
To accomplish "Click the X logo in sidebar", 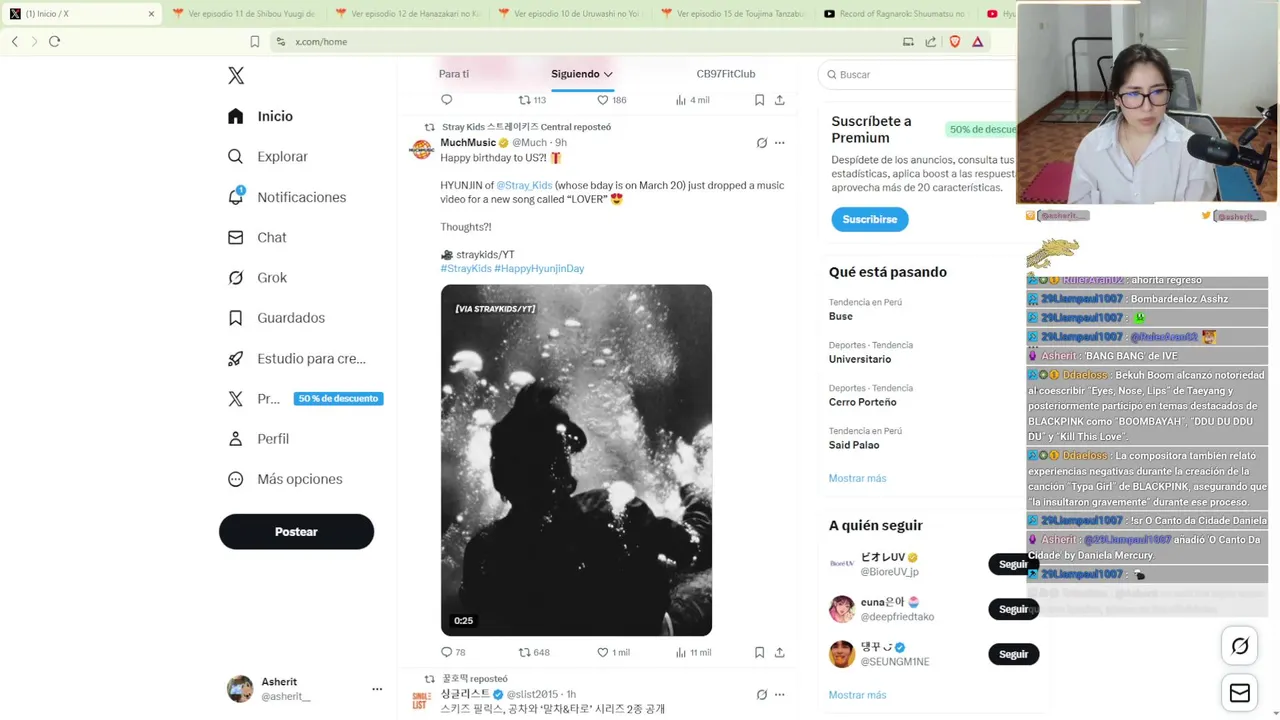I will pos(236,76).
